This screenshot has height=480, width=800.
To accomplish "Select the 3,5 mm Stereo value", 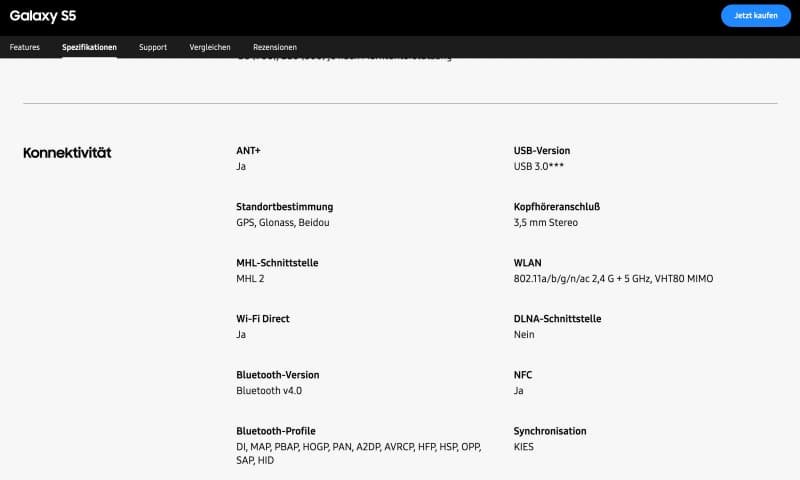I will tap(545, 222).
